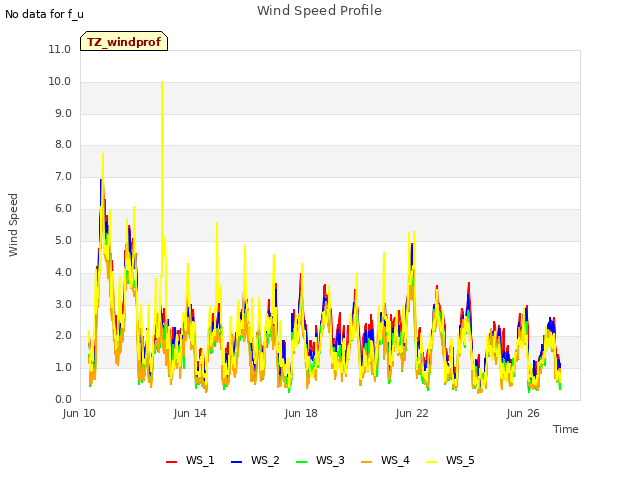This screenshot has width=640, height=480.
Task: Toggle the WS_2 blue legend swatch
Action: (x=236, y=462)
